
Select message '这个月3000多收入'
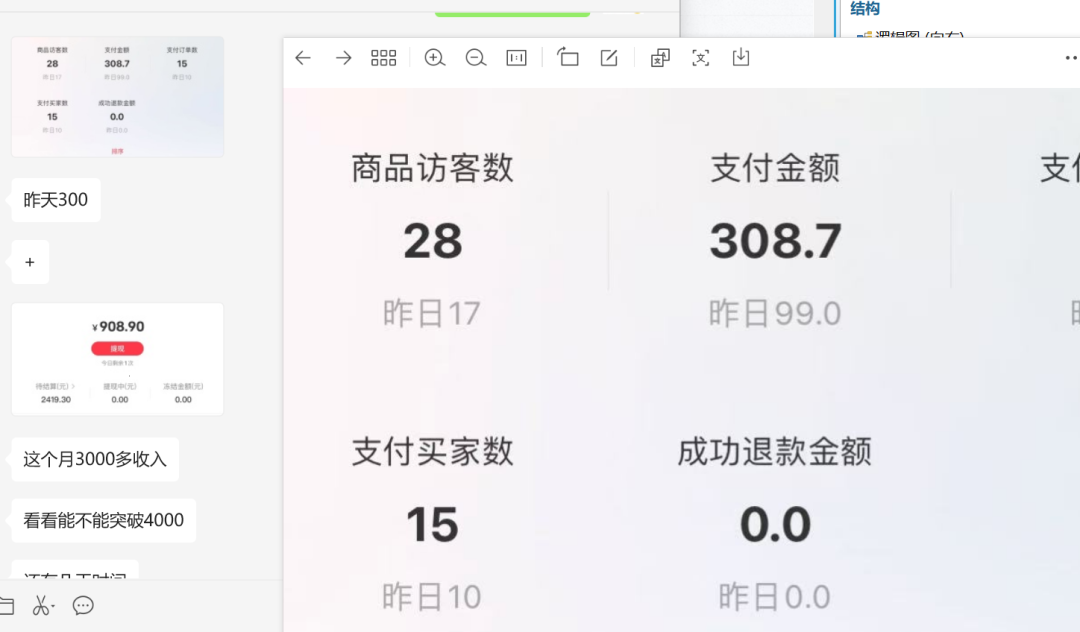click(x=95, y=459)
